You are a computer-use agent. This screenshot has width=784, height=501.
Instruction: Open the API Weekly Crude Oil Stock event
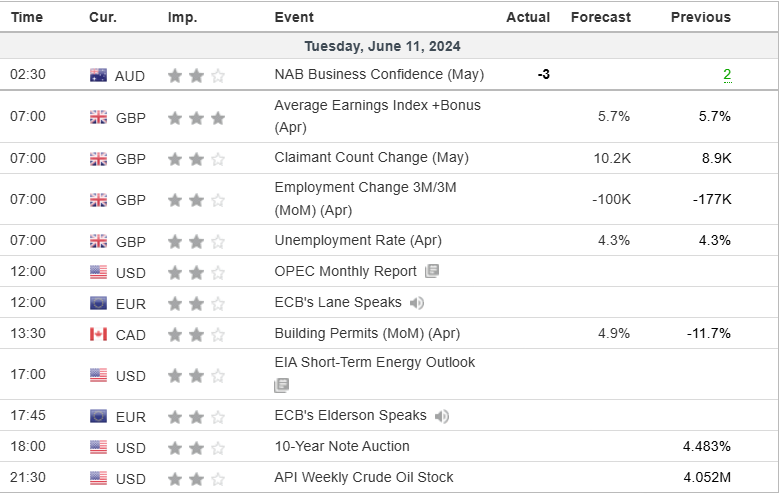[364, 478]
